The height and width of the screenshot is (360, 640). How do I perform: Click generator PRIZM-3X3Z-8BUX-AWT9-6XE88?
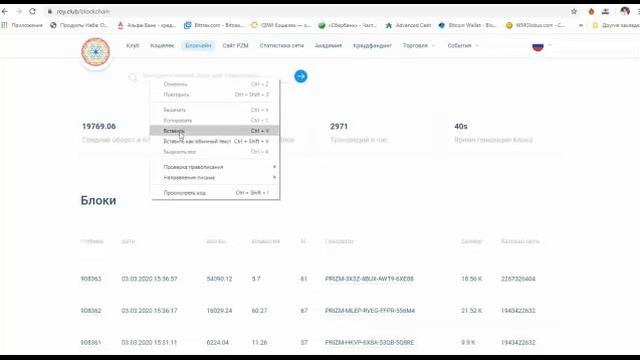click(369, 279)
